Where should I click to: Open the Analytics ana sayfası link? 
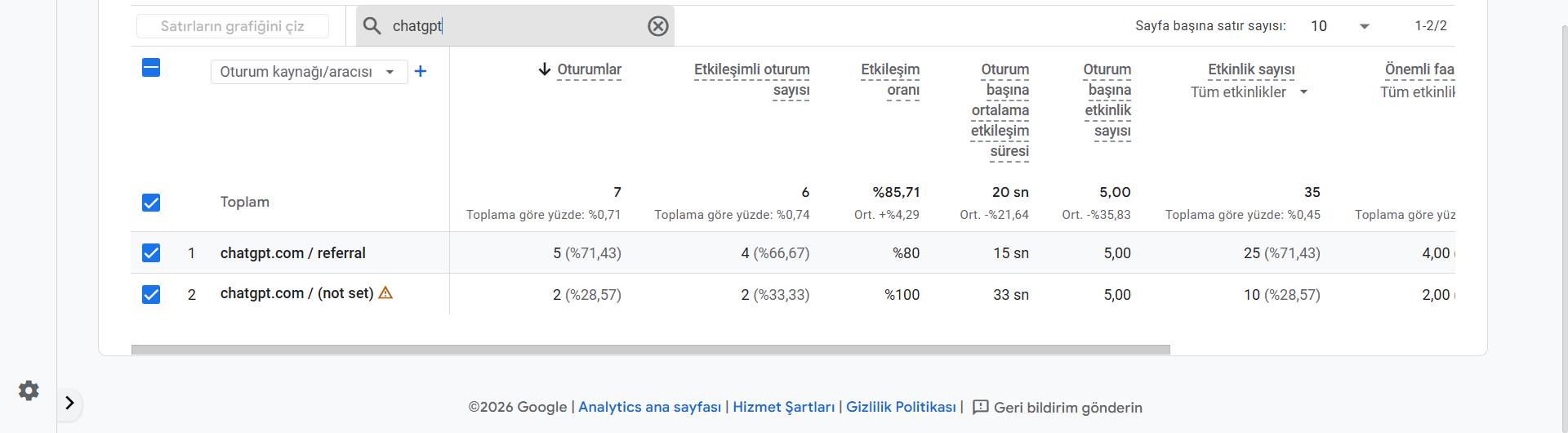(650, 407)
